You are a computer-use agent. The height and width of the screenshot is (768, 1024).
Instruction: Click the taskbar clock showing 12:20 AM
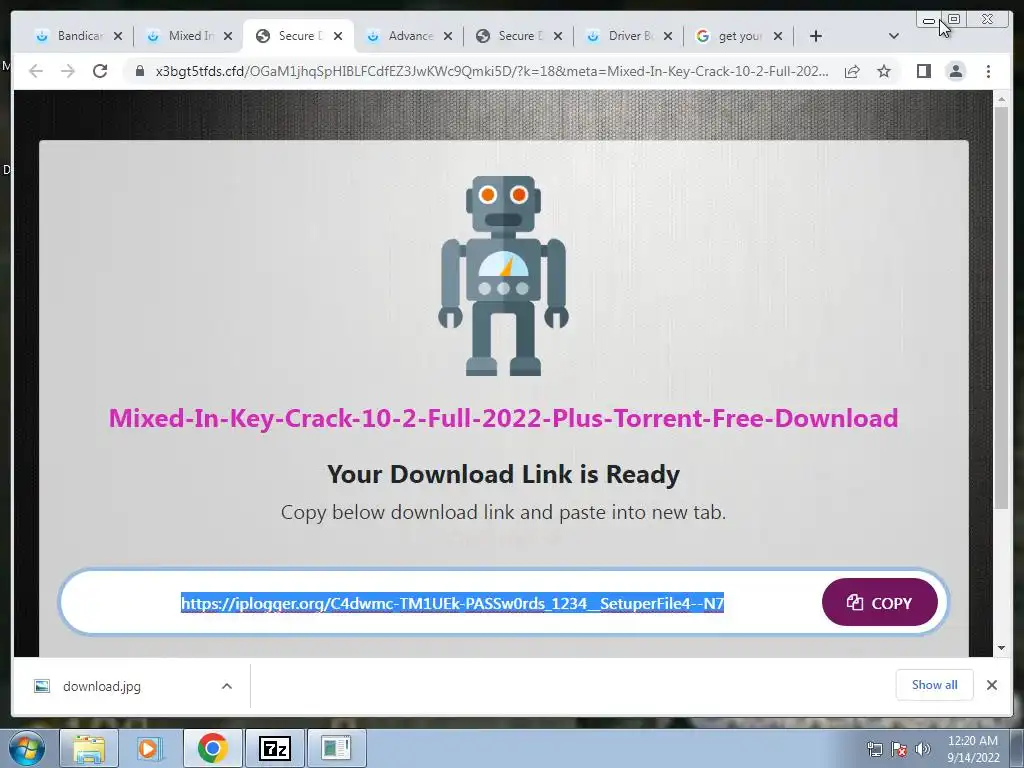(973, 749)
